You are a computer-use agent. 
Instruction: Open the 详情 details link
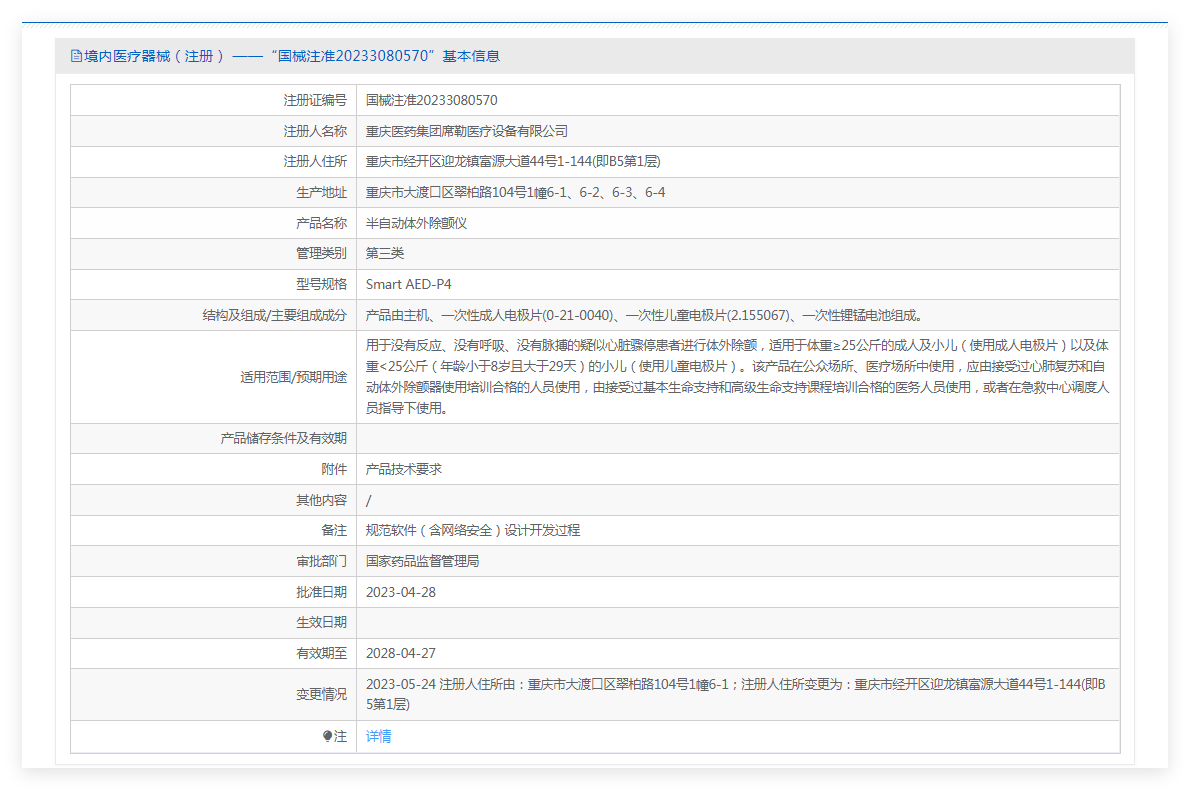[378, 737]
